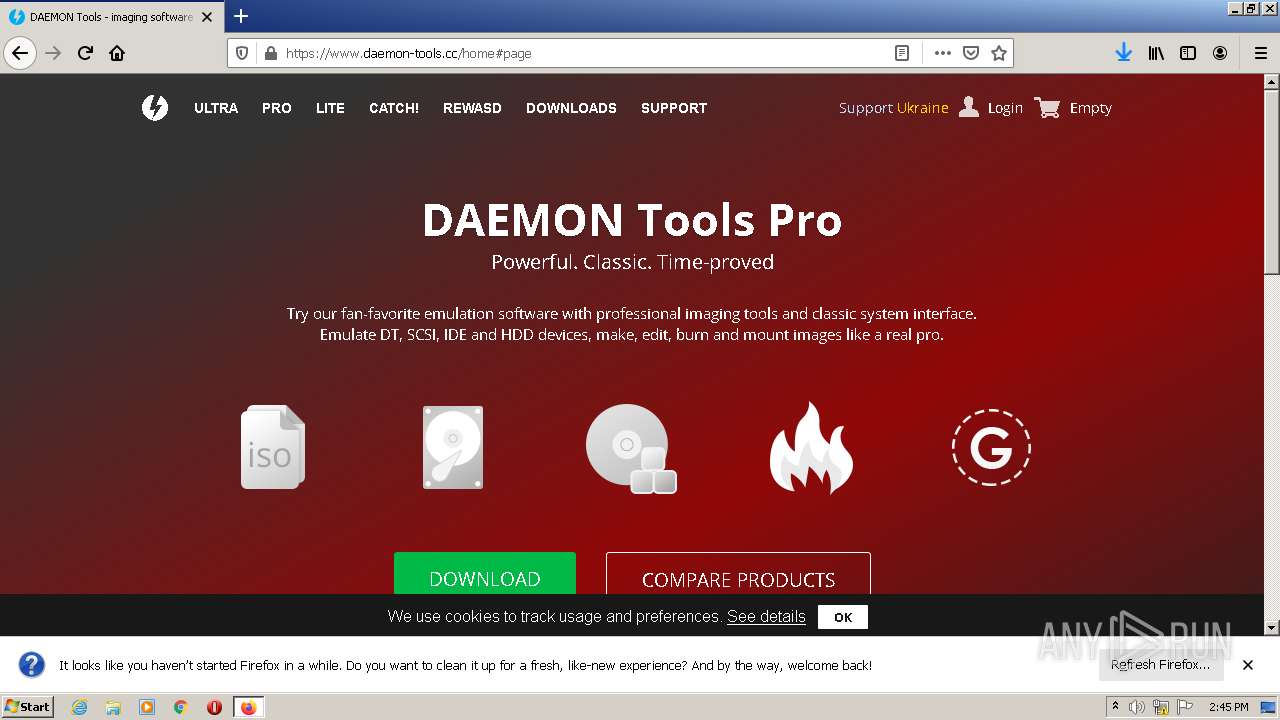Open the ULTRA menu item
The width and height of the screenshot is (1280, 720).
[216, 108]
